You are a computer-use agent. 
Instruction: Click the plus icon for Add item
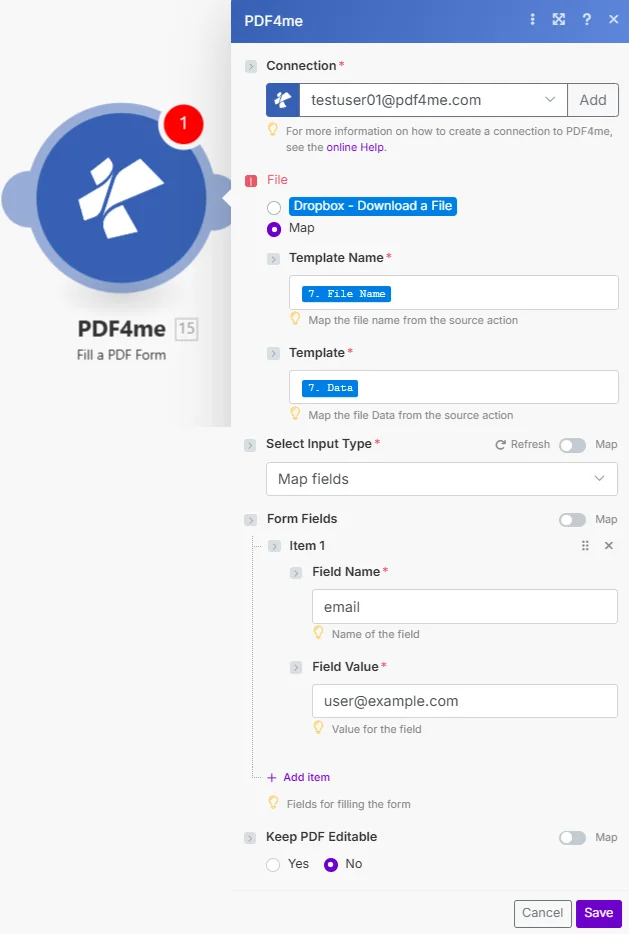pyautogui.click(x=272, y=777)
